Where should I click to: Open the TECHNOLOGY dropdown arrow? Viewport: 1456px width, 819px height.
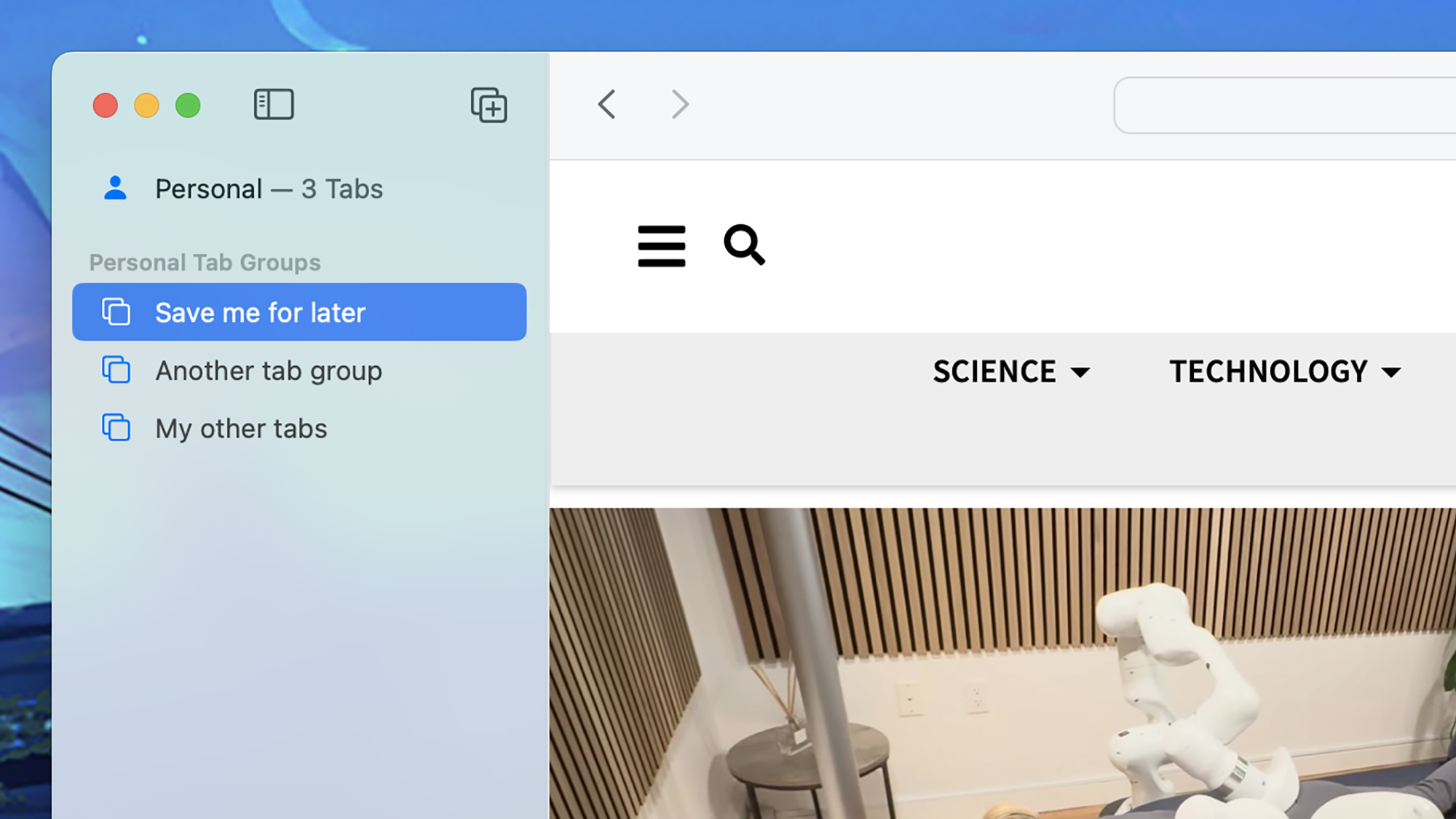point(1393,372)
